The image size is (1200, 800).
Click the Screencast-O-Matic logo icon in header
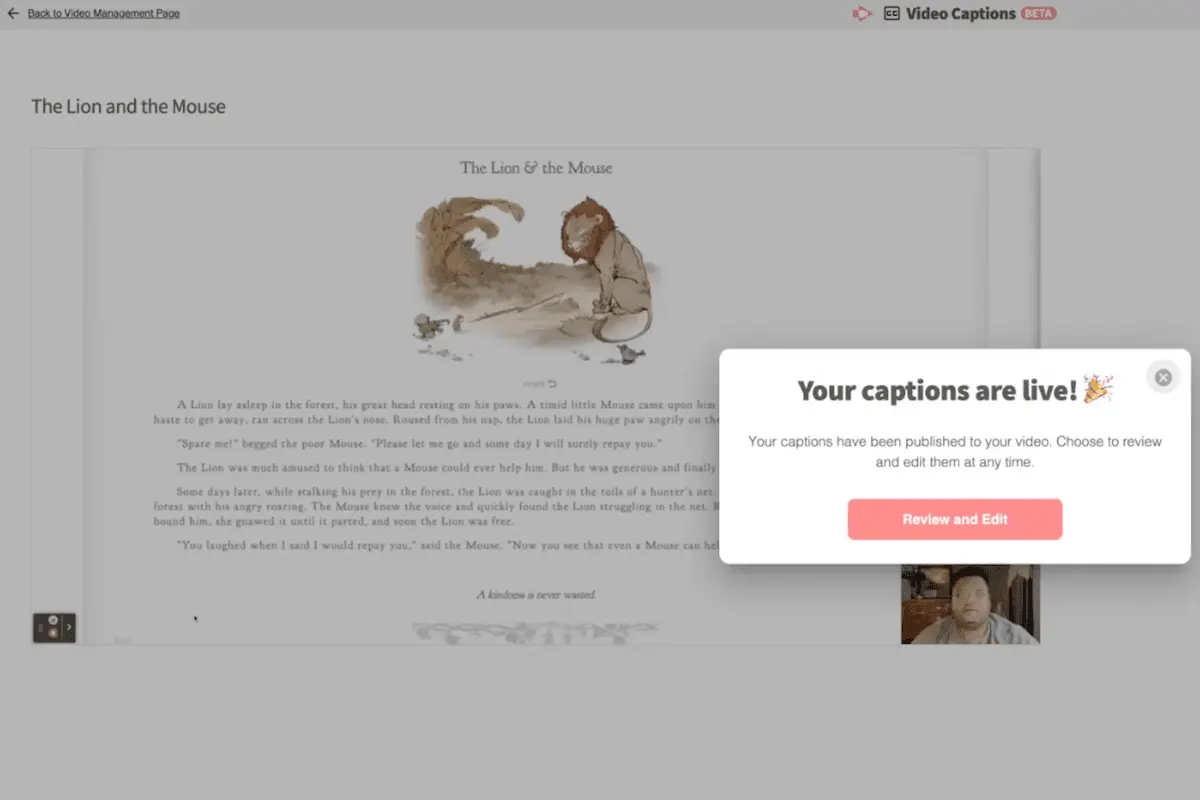click(862, 14)
